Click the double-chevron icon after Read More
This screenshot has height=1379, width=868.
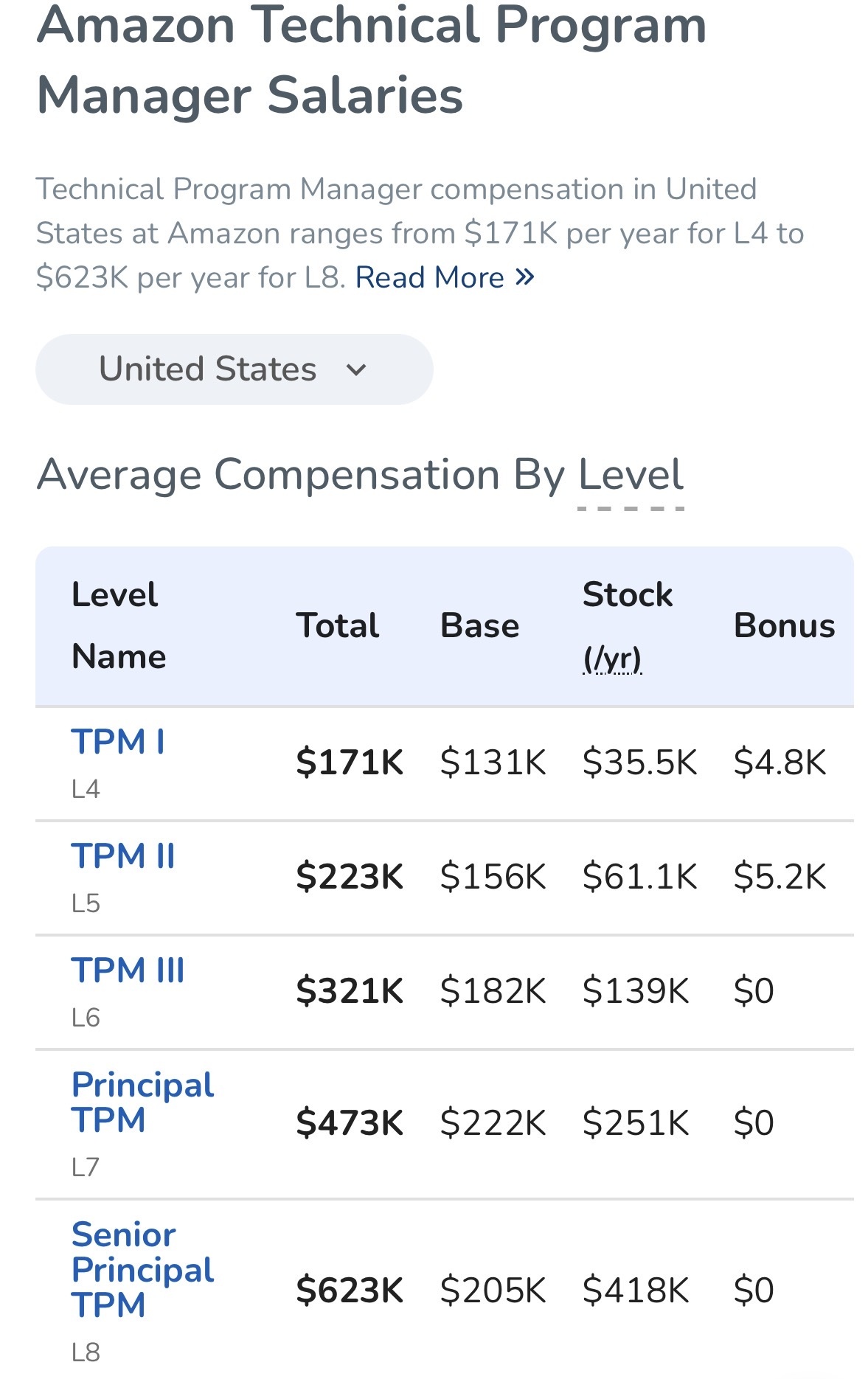(x=524, y=277)
